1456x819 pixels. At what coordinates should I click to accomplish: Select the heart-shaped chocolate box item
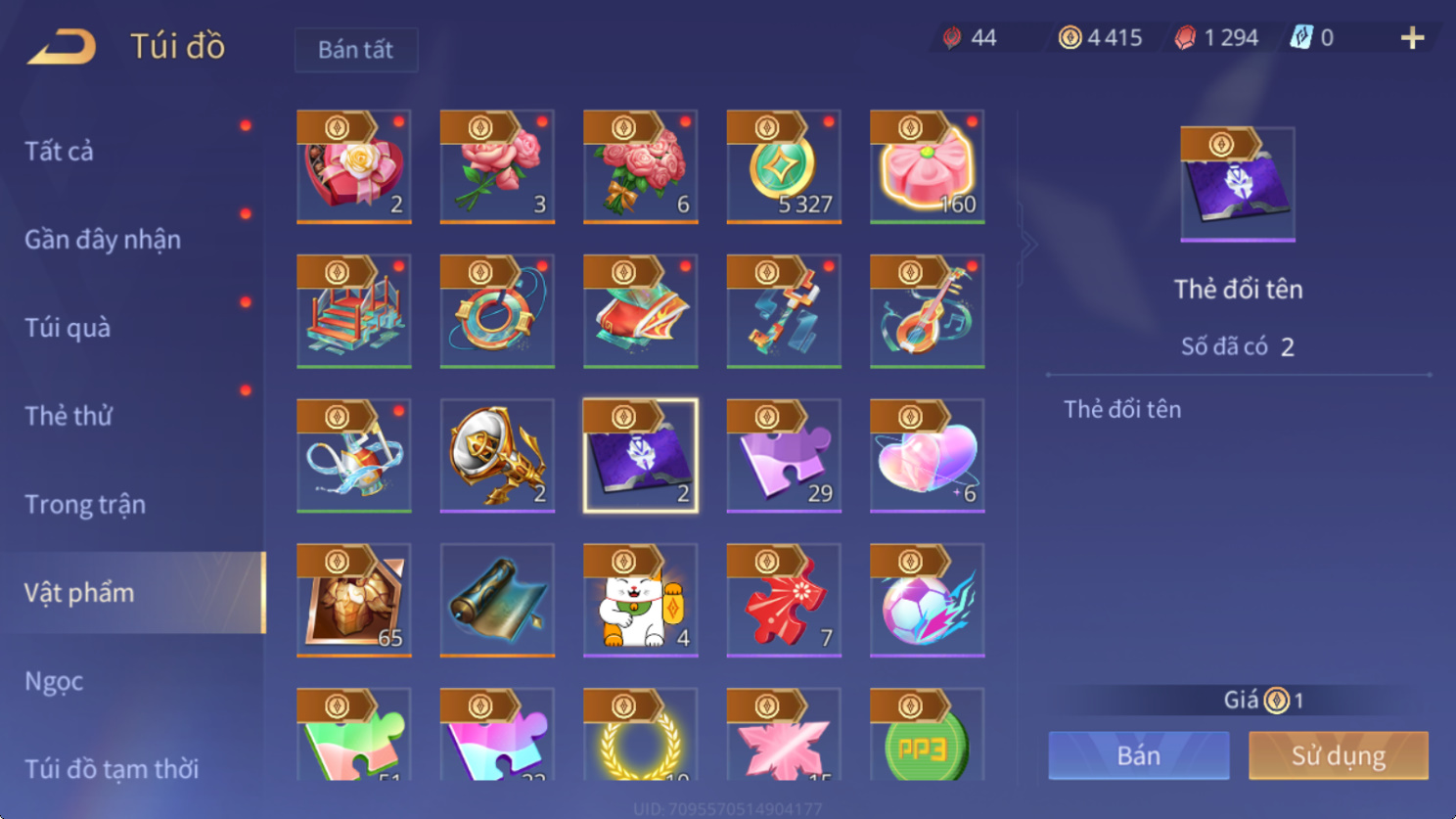click(354, 167)
